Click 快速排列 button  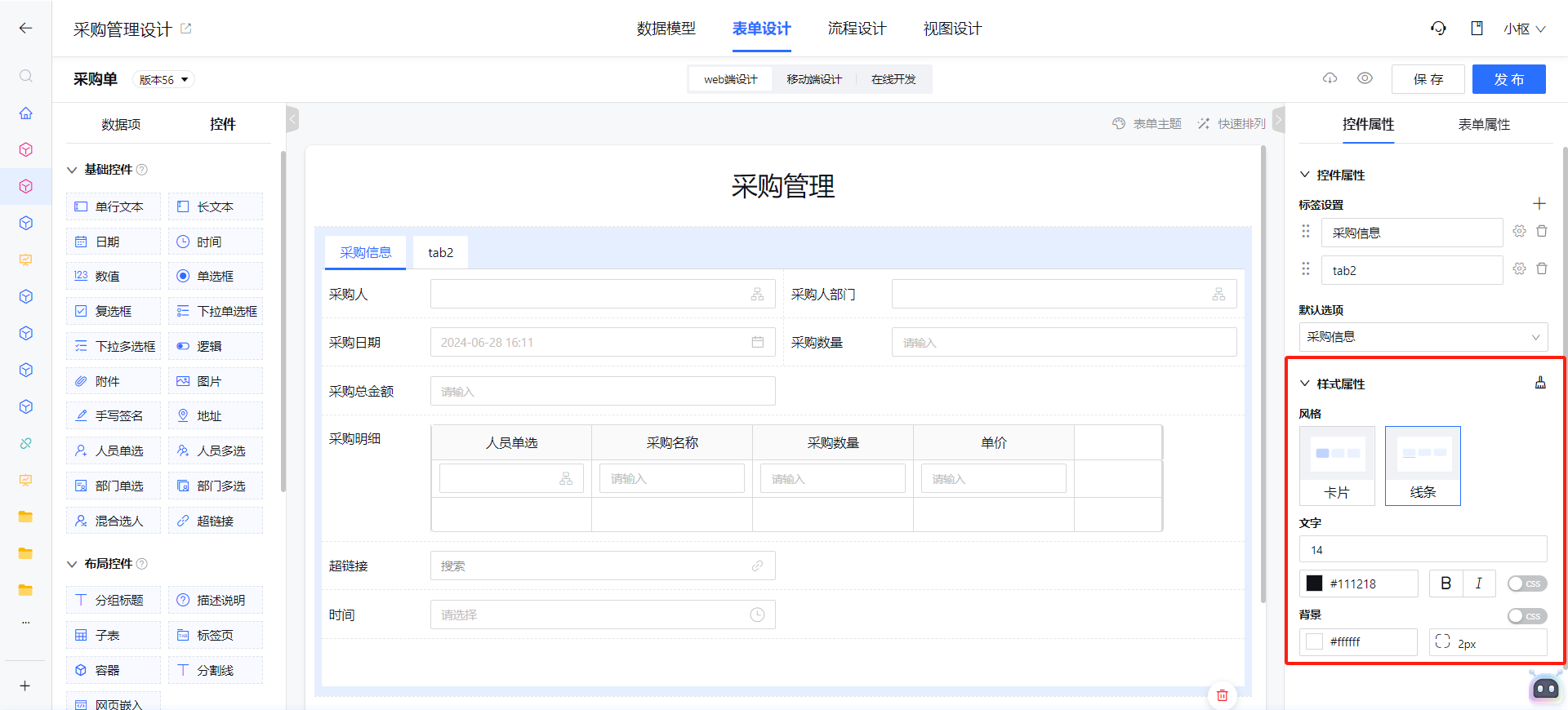(1232, 123)
